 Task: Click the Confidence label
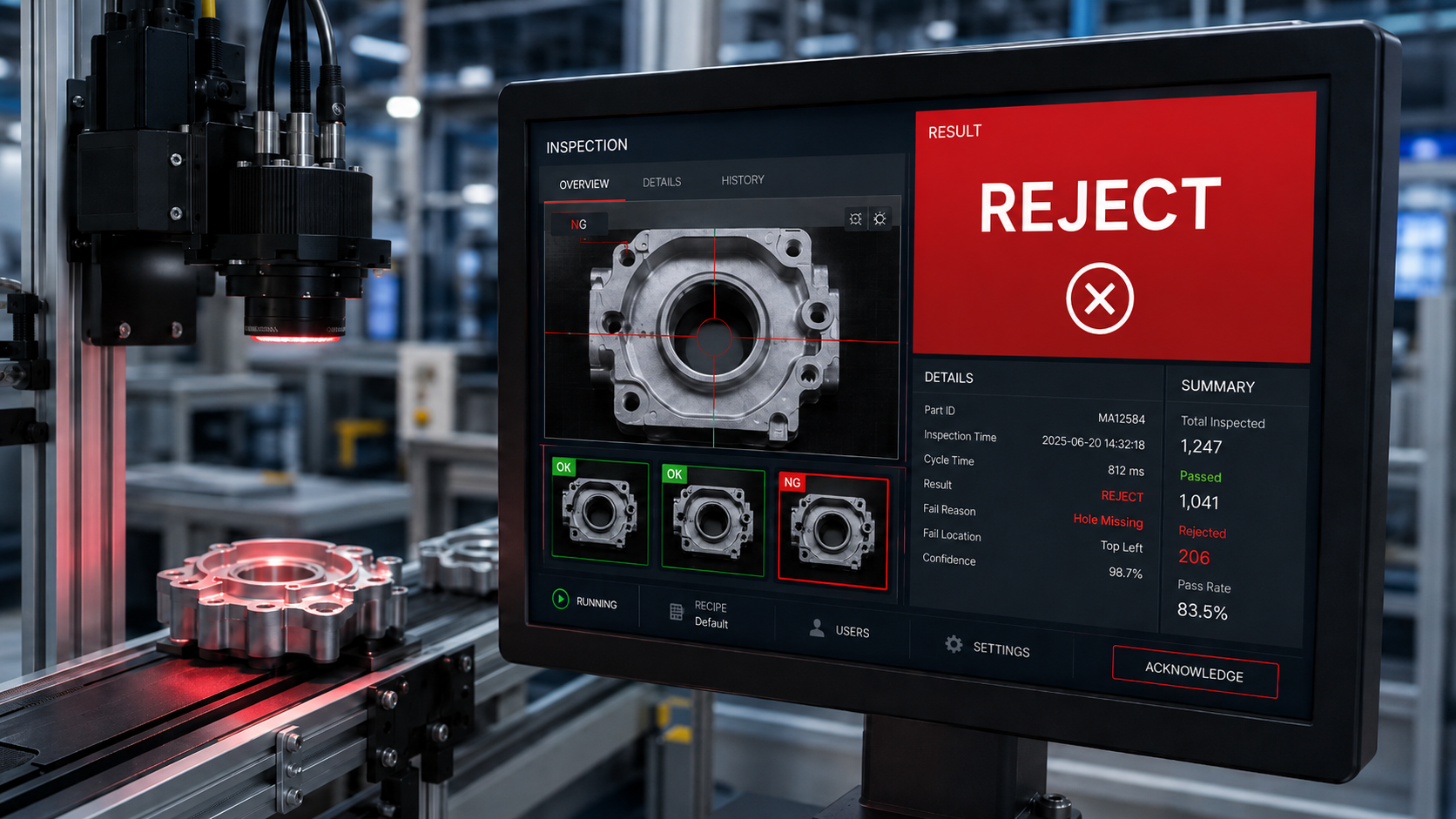point(949,560)
